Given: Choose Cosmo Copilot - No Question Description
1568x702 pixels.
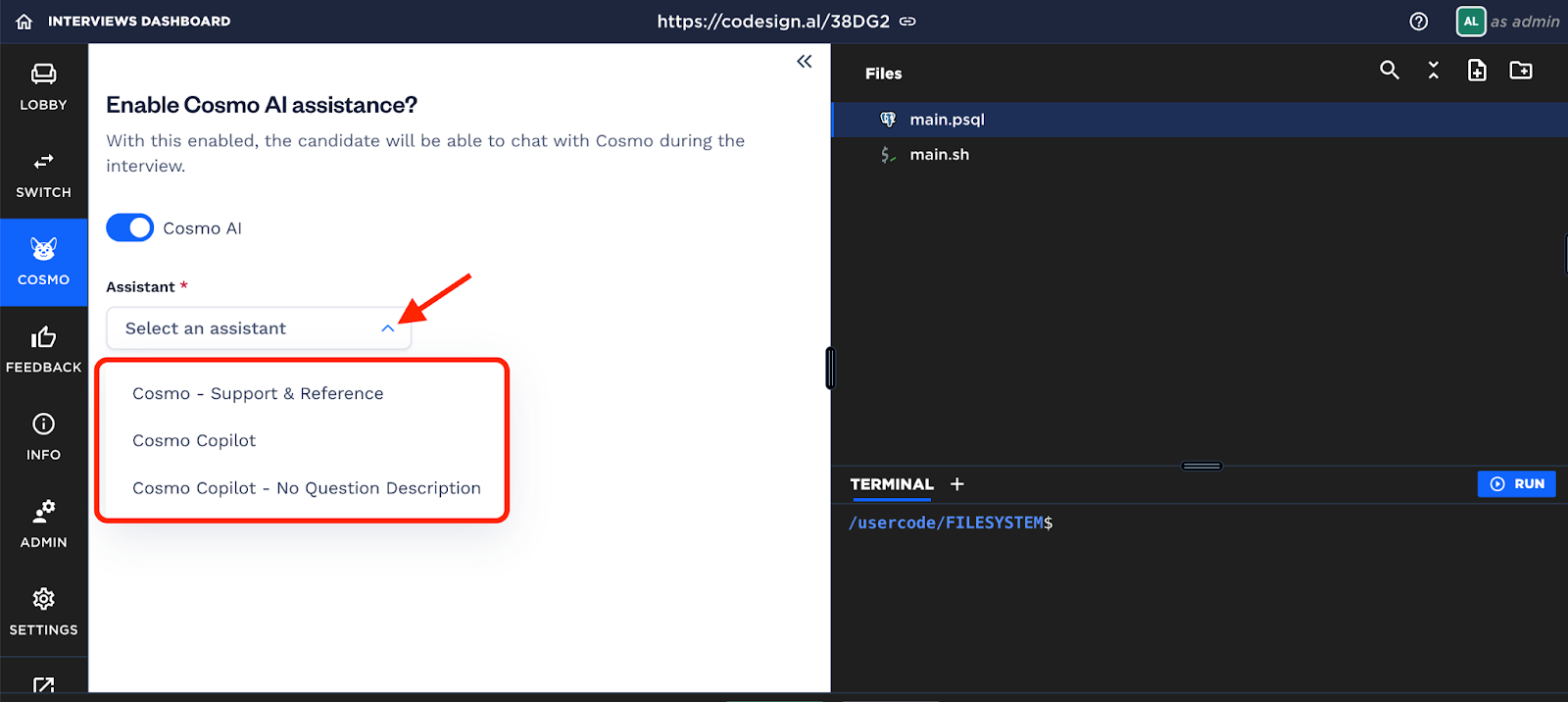Looking at the screenshot, I should pos(307,488).
